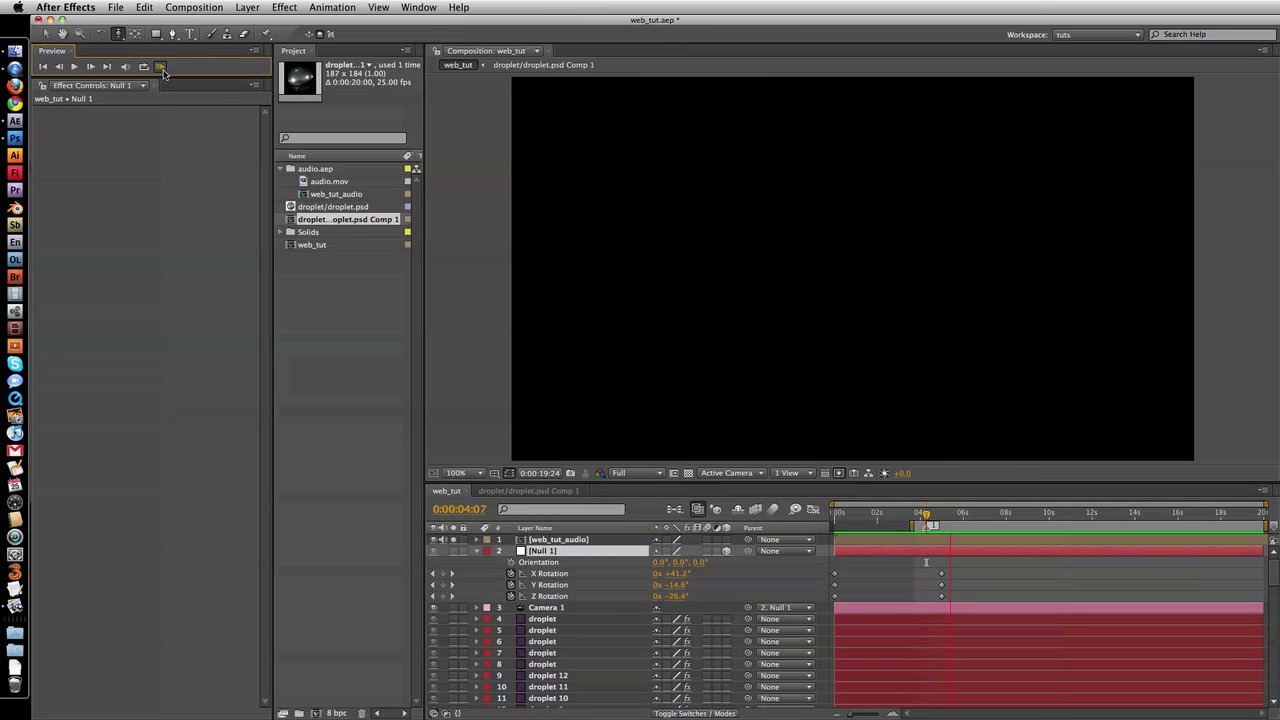The width and height of the screenshot is (1280, 720).
Task: Click timeline current time 0:00:04:07
Action: coord(459,509)
